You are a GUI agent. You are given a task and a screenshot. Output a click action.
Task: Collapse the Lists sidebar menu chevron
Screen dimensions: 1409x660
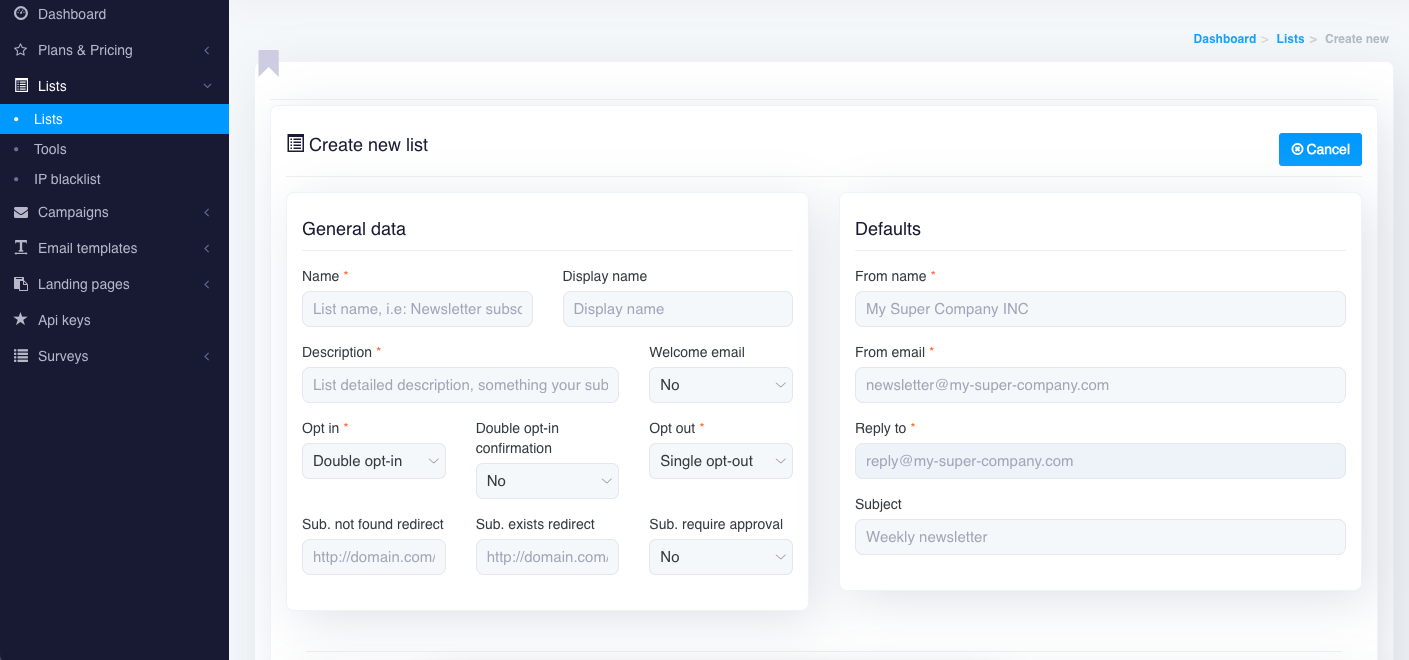(207, 86)
